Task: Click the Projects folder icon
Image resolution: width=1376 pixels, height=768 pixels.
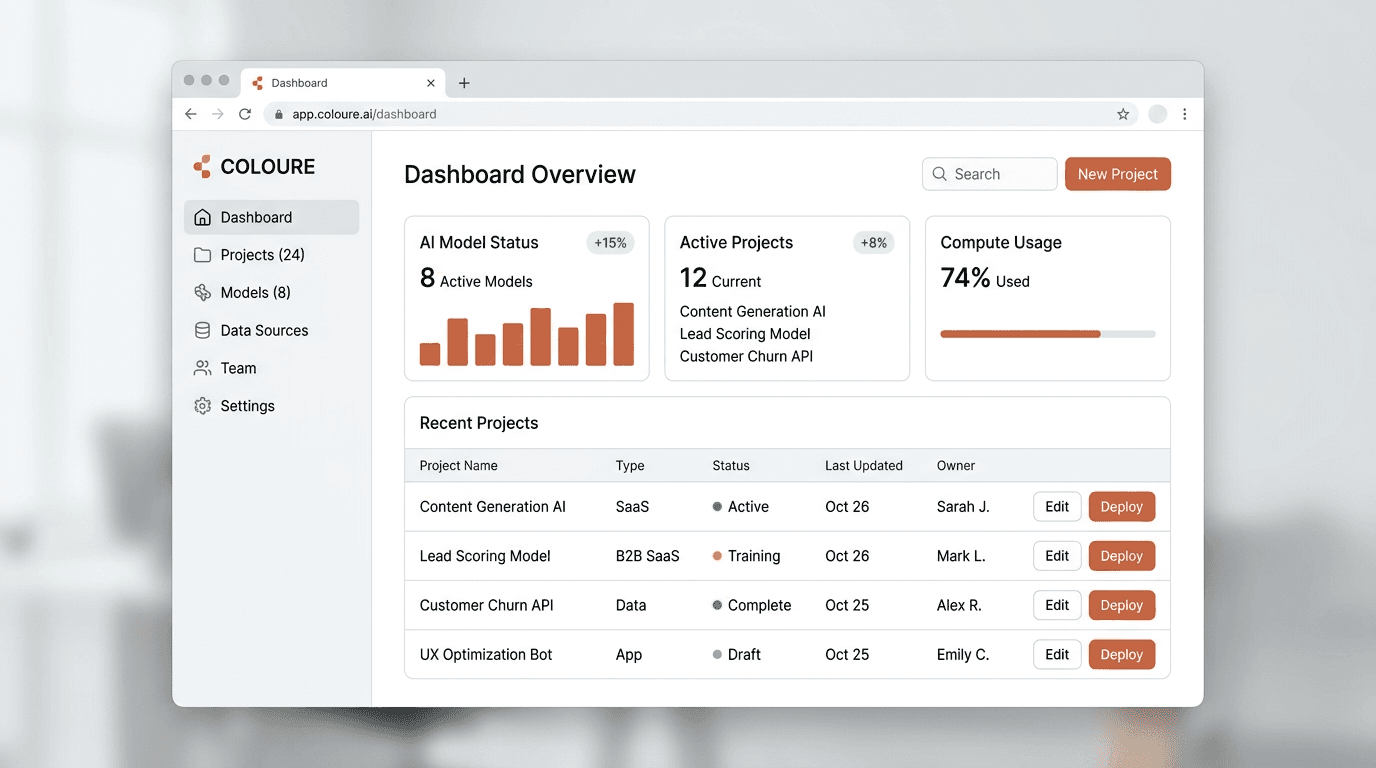Action: (202, 255)
